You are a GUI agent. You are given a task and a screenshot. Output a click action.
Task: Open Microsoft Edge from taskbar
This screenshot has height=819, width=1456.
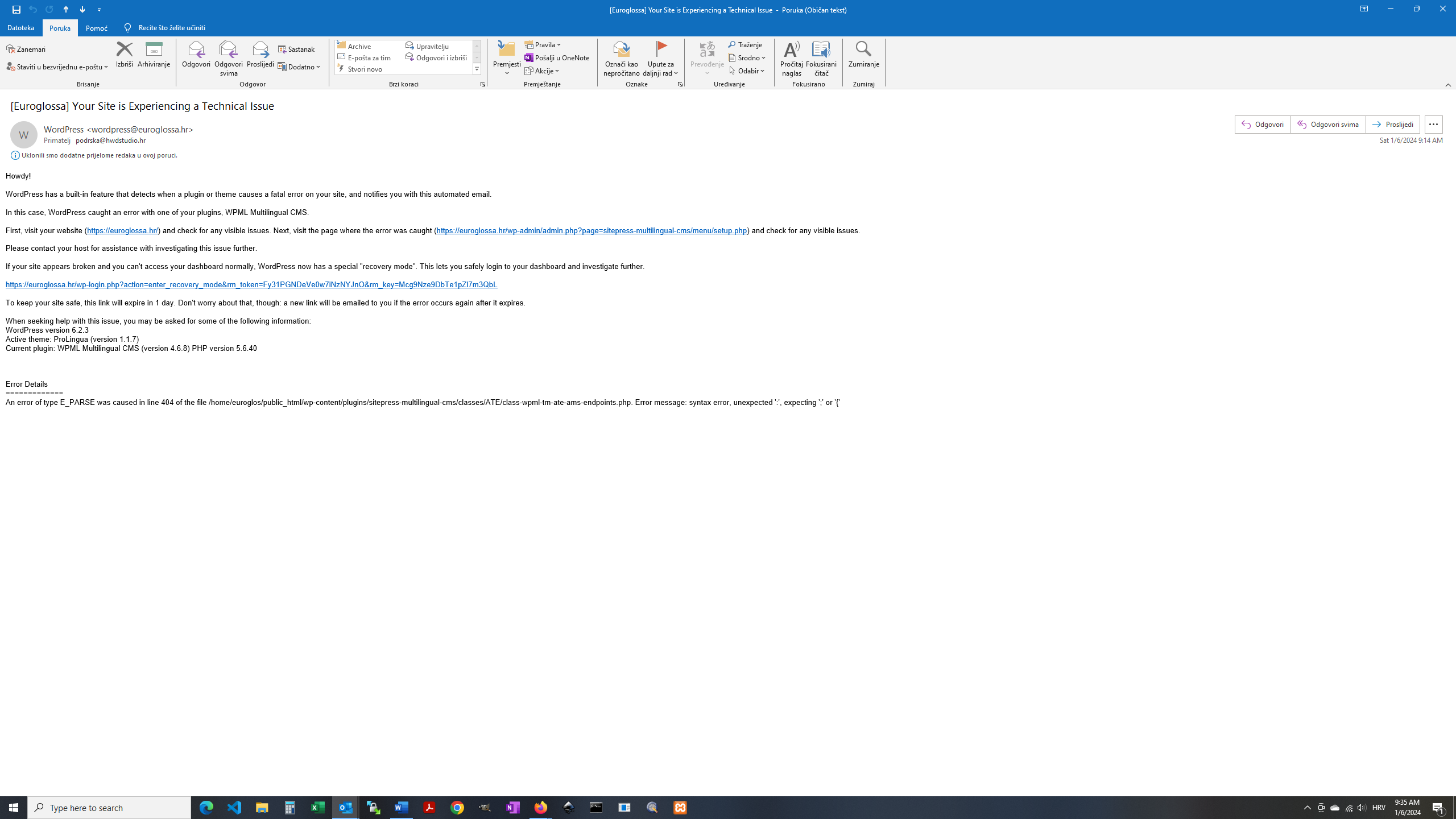coord(206,808)
